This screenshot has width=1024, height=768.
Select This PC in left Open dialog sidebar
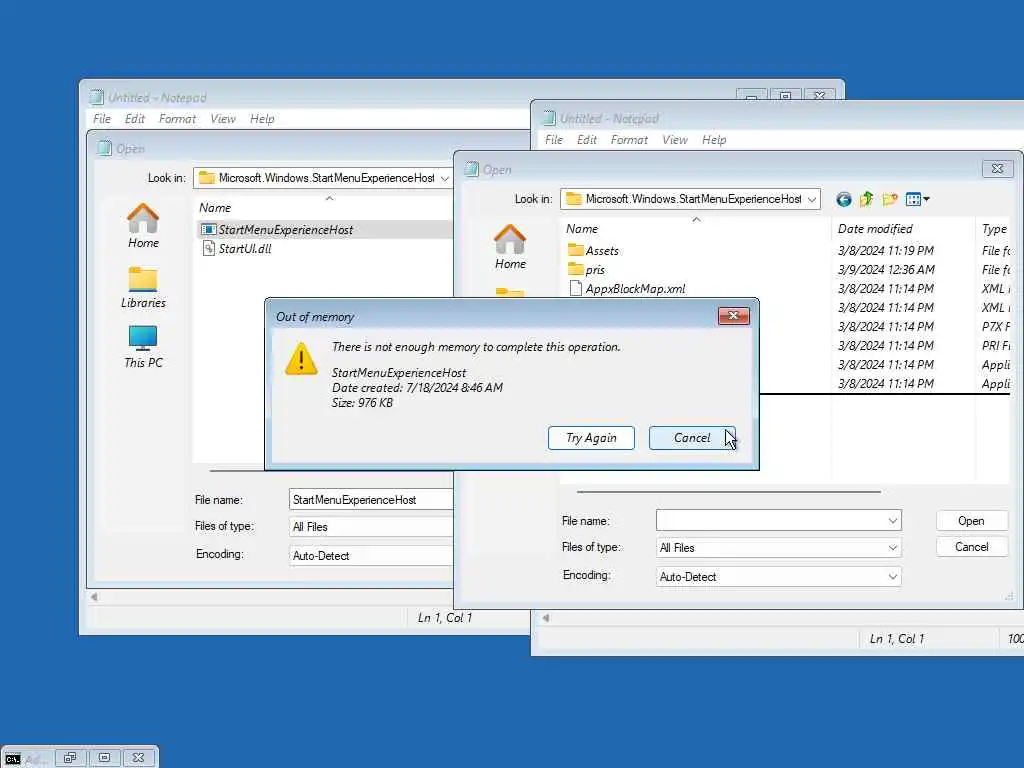tap(143, 347)
